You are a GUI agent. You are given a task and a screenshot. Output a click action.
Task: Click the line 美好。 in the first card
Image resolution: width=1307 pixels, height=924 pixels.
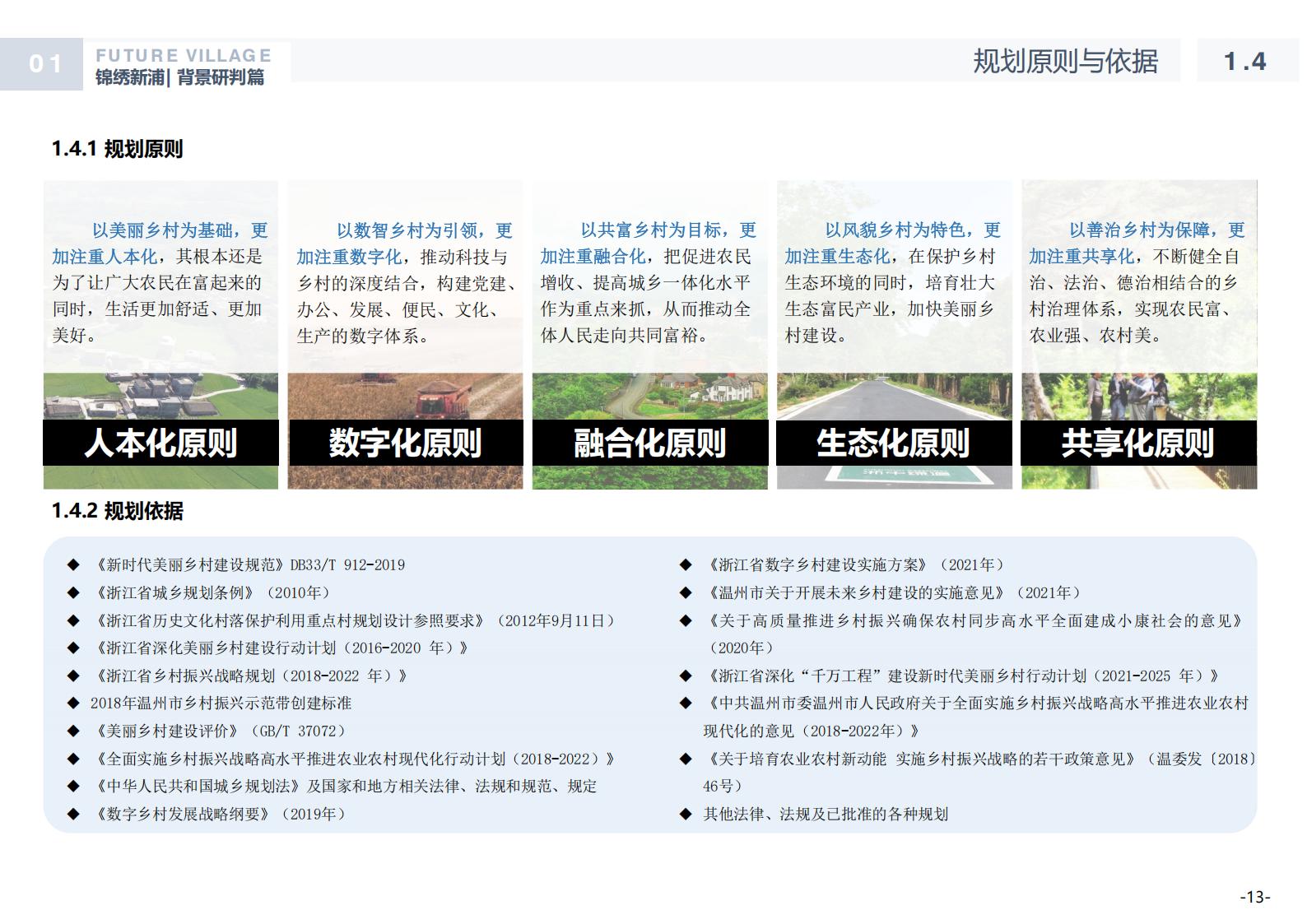pos(75,336)
